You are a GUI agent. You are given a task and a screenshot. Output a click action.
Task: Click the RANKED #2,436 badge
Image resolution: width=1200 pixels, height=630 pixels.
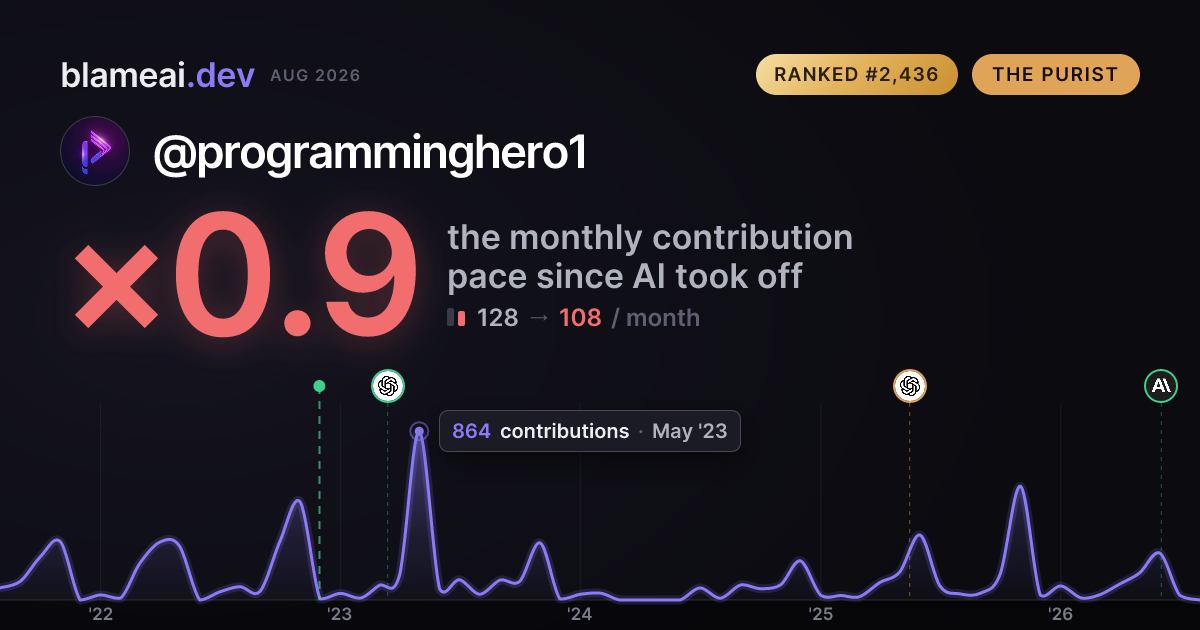pyautogui.click(x=857, y=75)
